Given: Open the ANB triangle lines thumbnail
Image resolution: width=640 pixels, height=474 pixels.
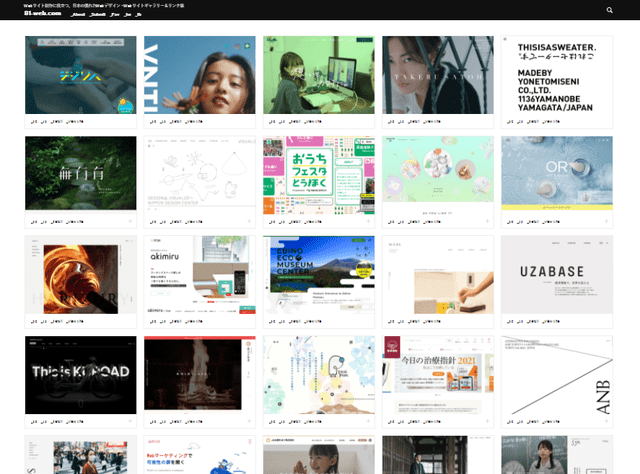Looking at the screenshot, I should 557,375.
